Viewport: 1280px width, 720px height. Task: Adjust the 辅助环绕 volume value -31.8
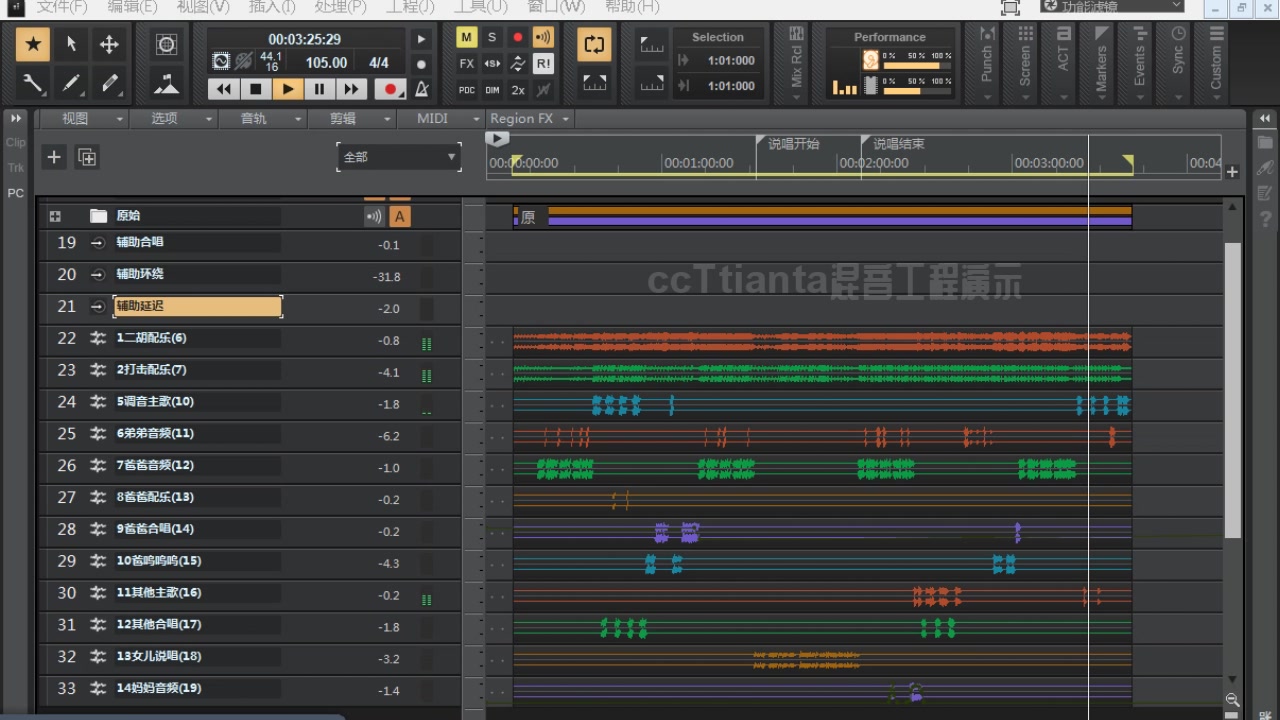(387, 277)
